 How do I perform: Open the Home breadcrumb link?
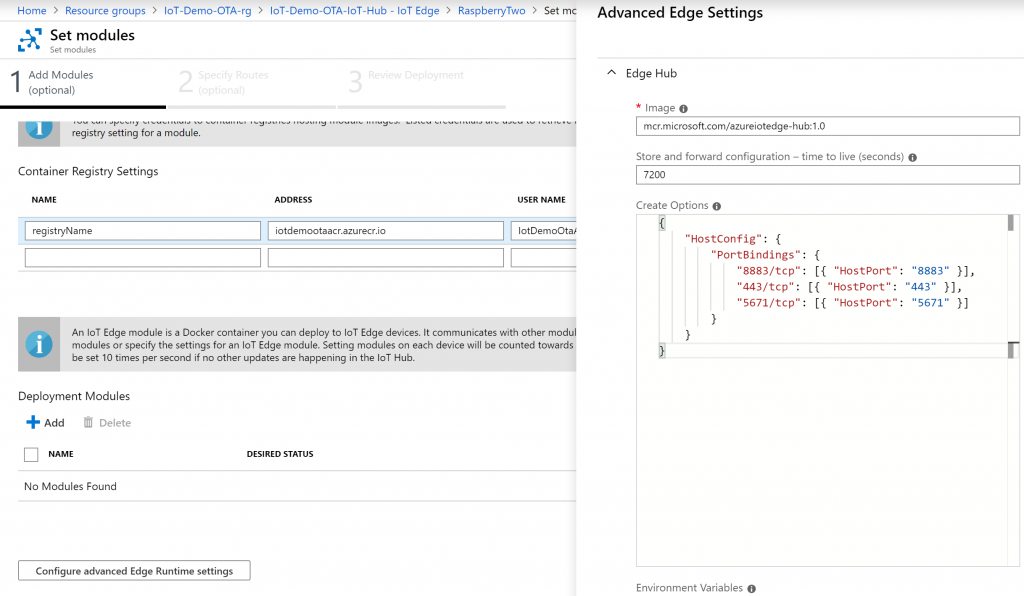pos(32,10)
